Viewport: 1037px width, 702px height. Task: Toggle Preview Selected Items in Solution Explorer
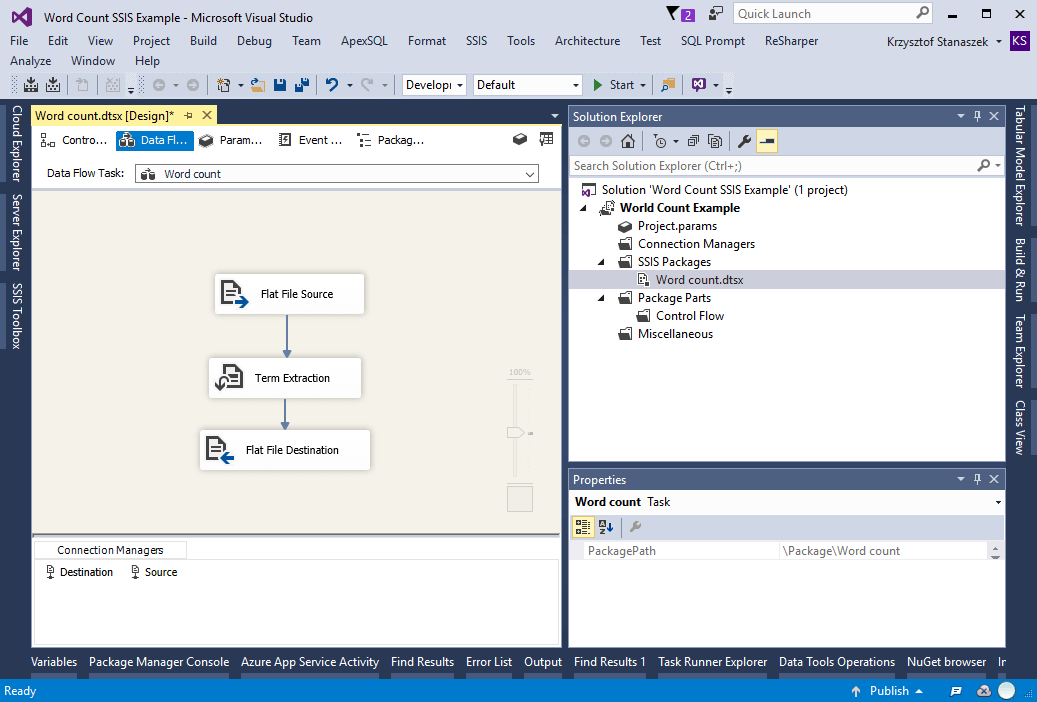click(x=767, y=141)
